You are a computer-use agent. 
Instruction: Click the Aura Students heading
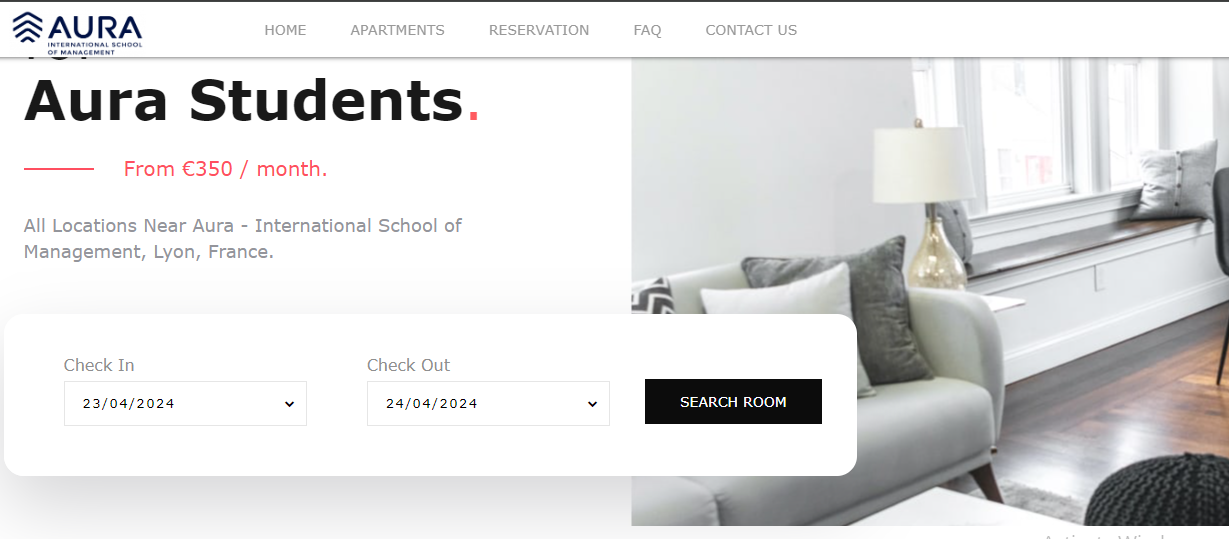point(252,100)
